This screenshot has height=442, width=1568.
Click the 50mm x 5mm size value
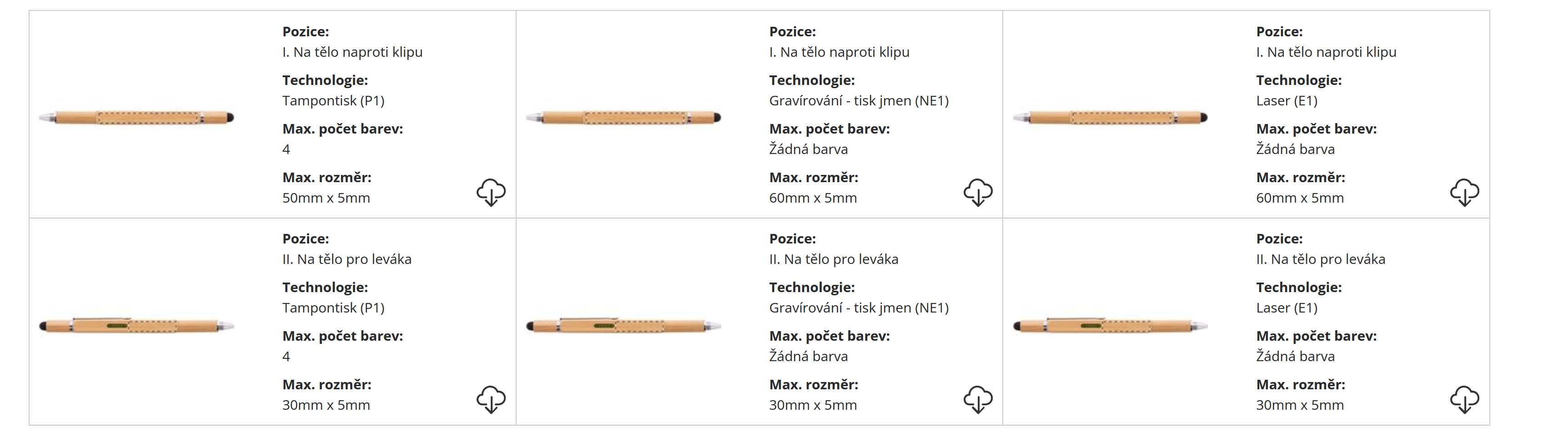[326, 198]
